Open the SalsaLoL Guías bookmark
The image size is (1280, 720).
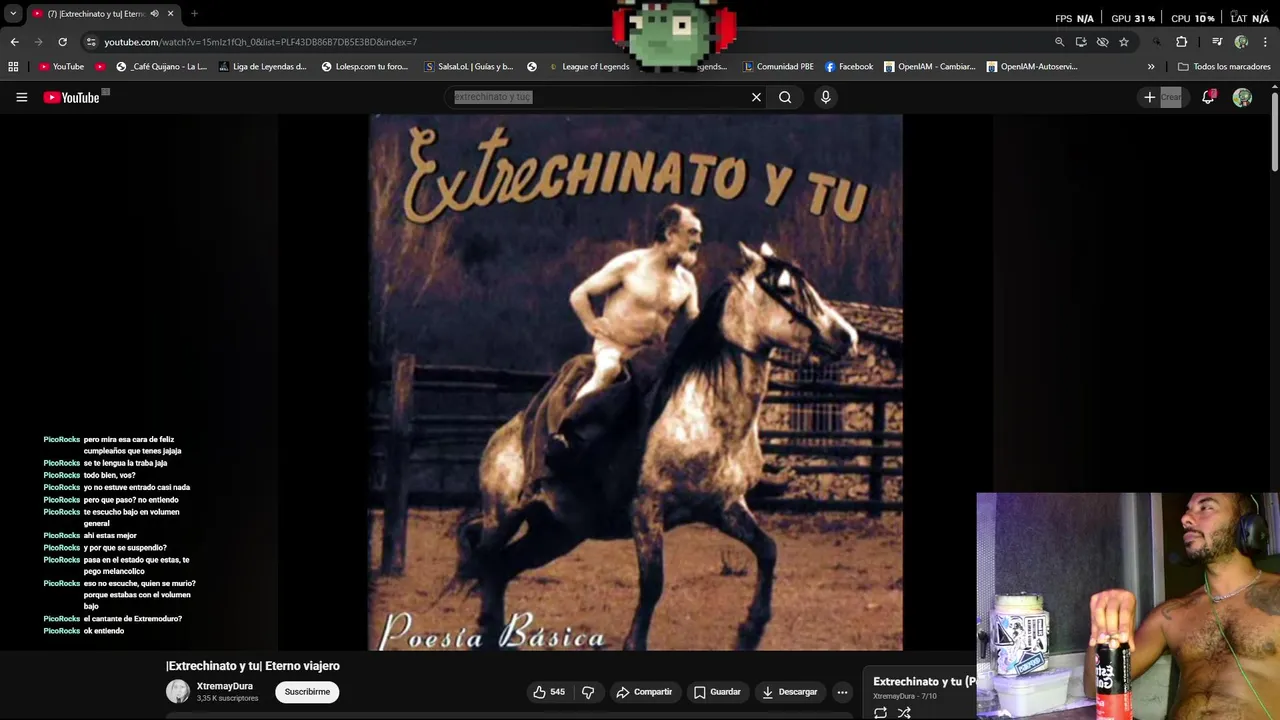click(x=468, y=67)
